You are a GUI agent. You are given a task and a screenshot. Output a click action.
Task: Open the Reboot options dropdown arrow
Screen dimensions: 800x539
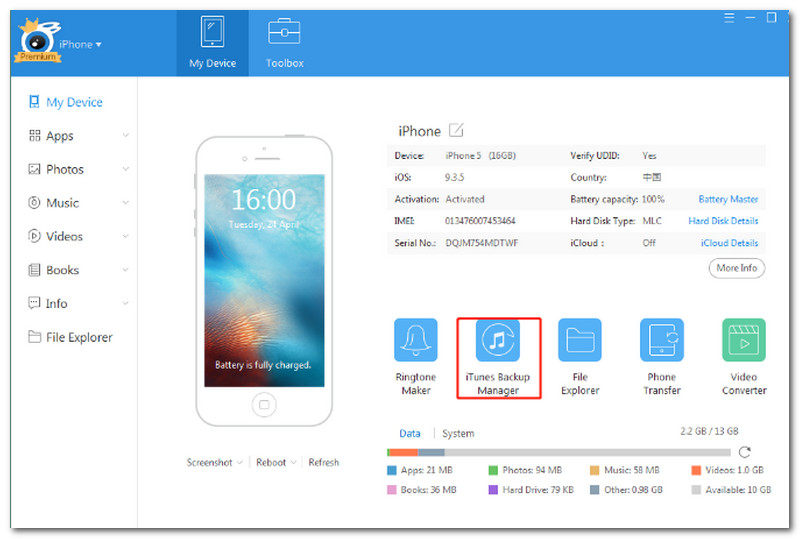[293, 462]
